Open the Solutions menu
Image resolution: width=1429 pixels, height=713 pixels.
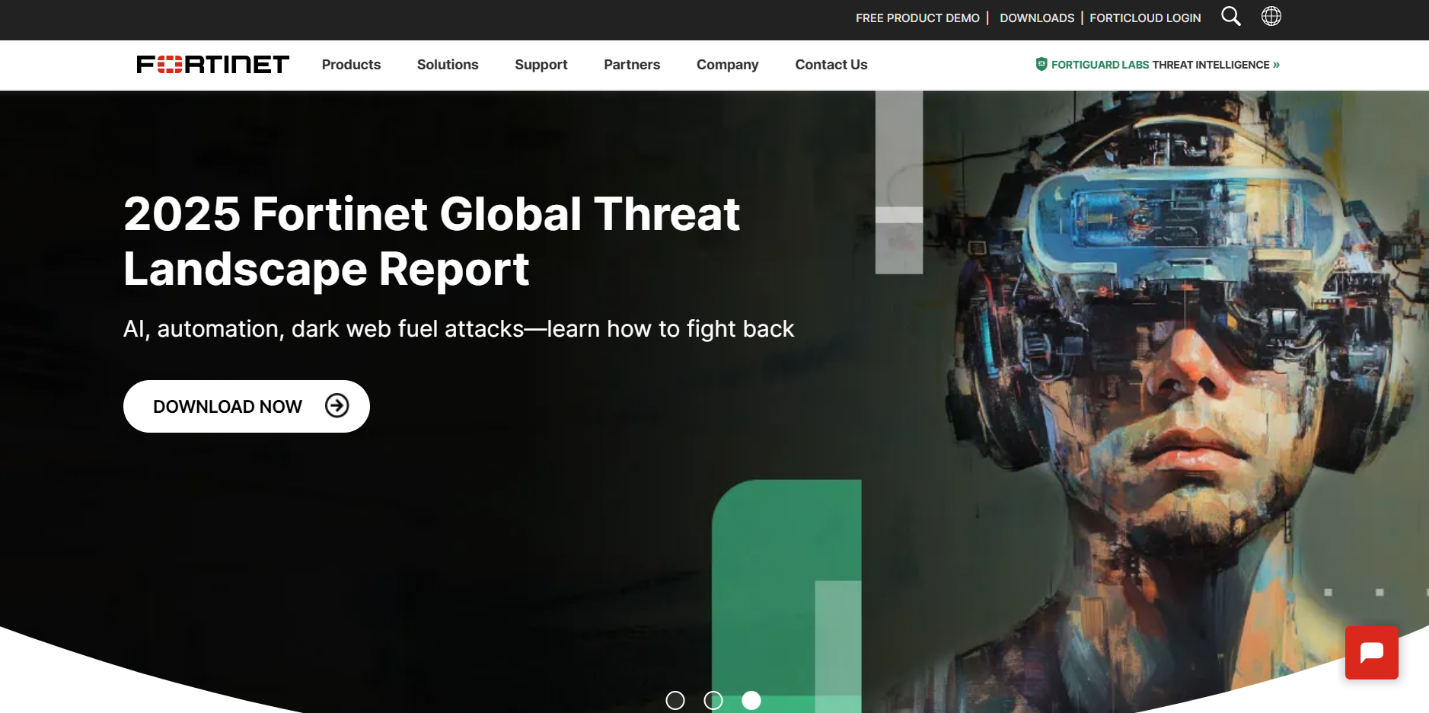click(448, 65)
